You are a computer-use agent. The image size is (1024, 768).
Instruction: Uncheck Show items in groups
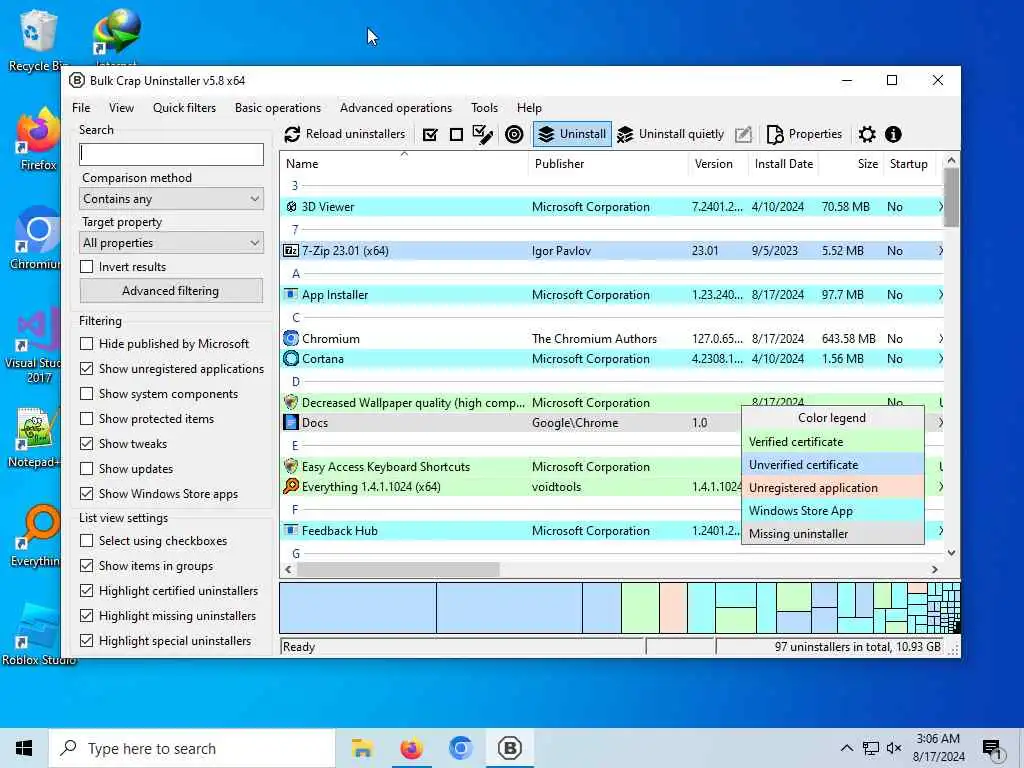pos(86,566)
